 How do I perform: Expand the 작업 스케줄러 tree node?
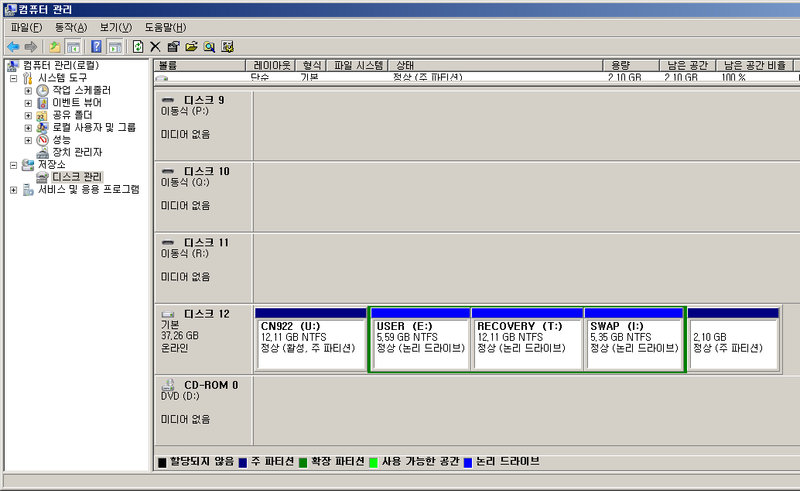28,90
